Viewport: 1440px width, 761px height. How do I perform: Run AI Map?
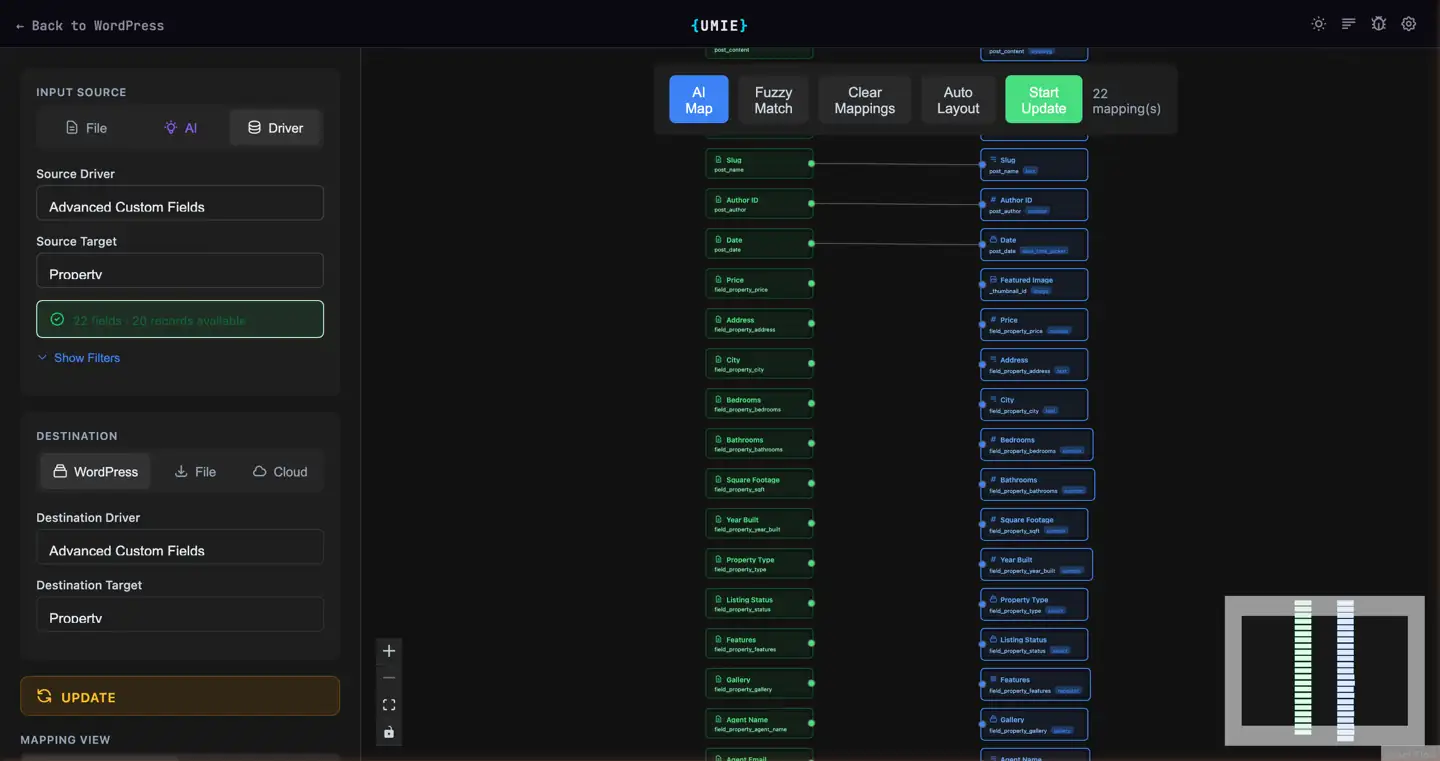[699, 100]
